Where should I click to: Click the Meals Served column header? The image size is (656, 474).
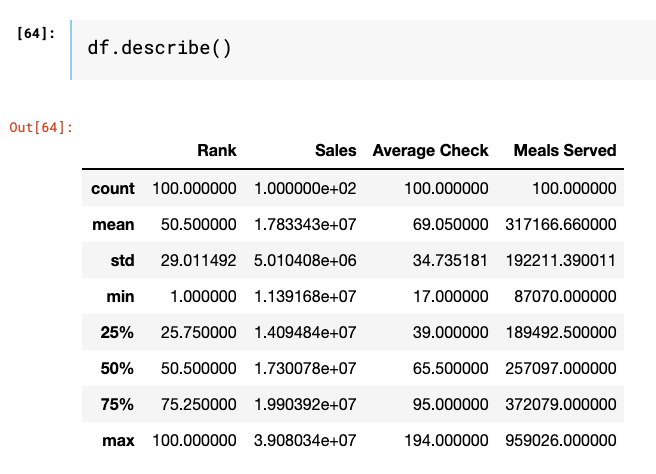click(x=564, y=151)
